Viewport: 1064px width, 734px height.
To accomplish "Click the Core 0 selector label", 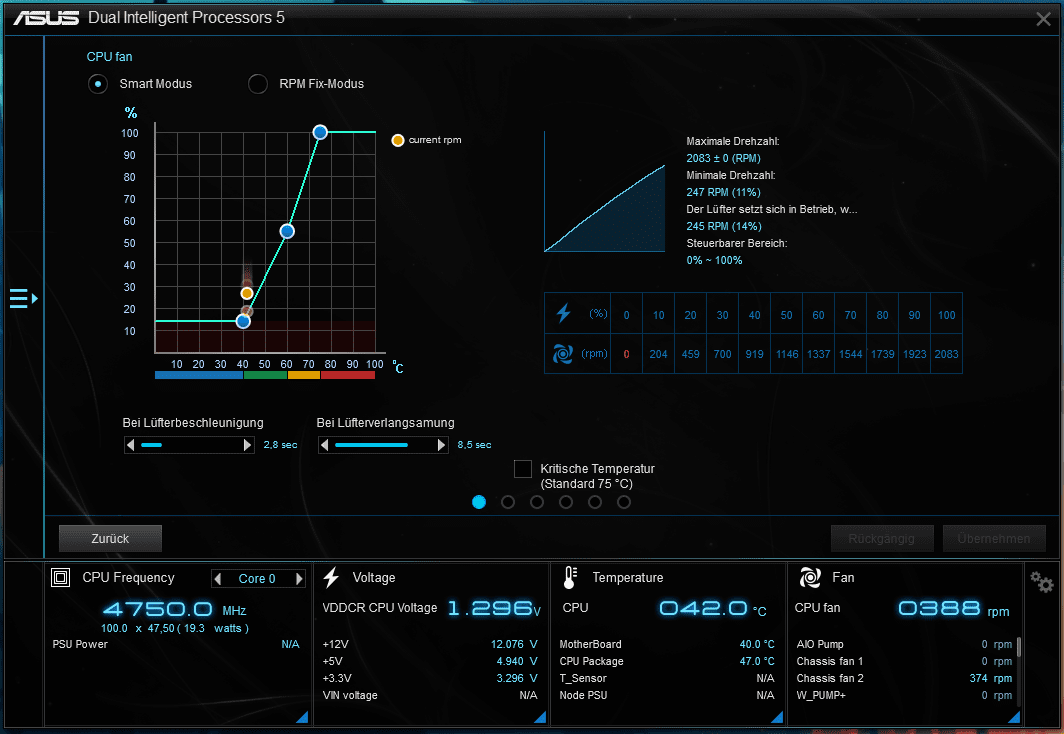I will 257,579.
